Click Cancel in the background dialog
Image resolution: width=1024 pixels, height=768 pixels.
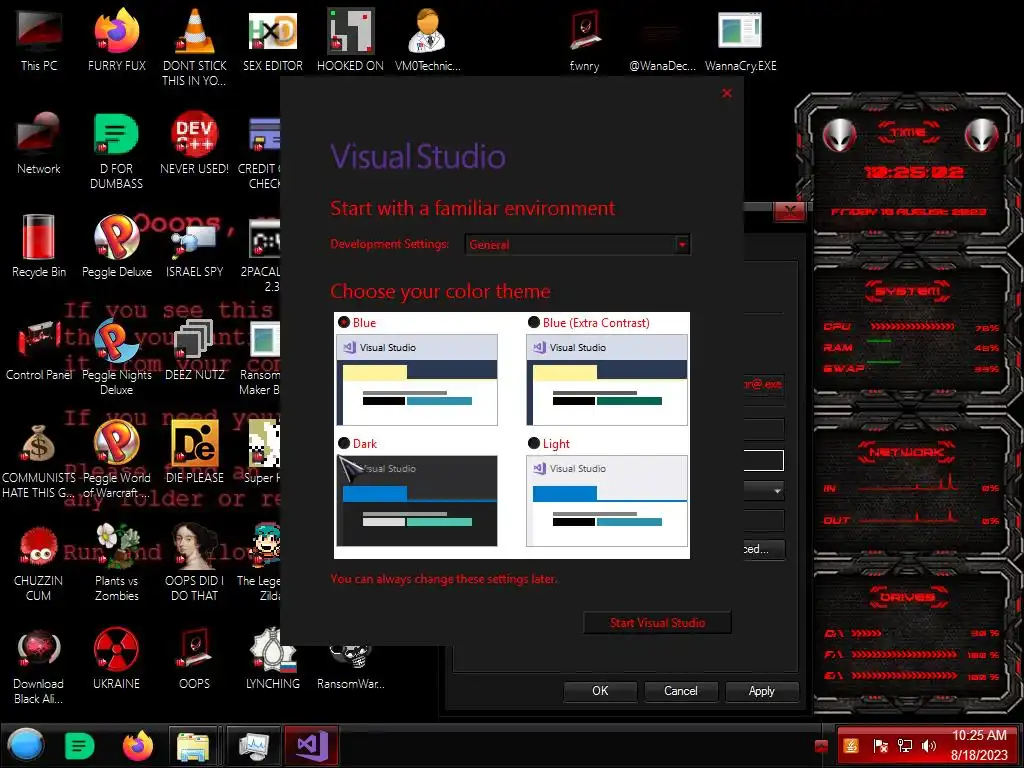pyautogui.click(x=680, y=691)
